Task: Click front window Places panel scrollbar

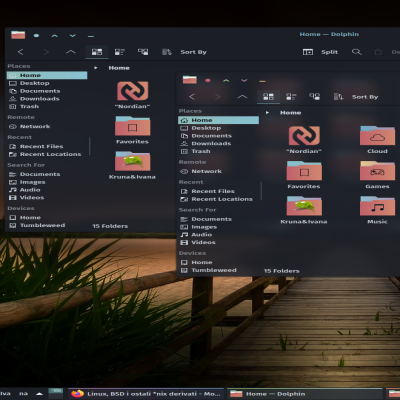Action: pos(261,191)
